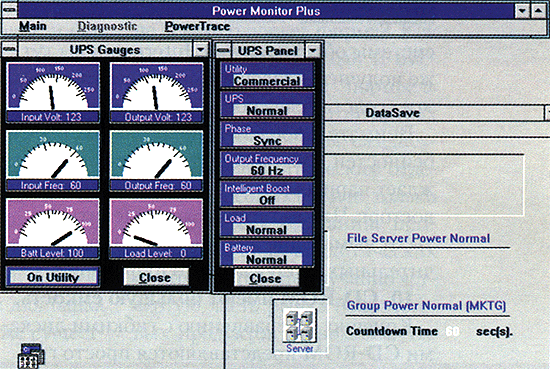Click Group Power Normal (MKTG) message

[426, 306]
